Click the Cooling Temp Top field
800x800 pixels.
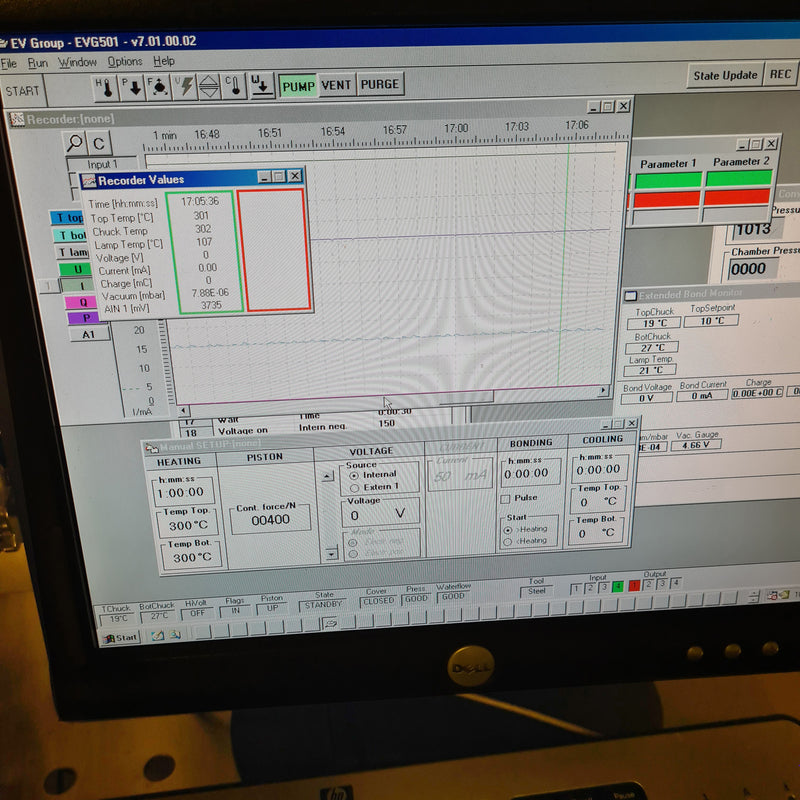coord(596,502)
